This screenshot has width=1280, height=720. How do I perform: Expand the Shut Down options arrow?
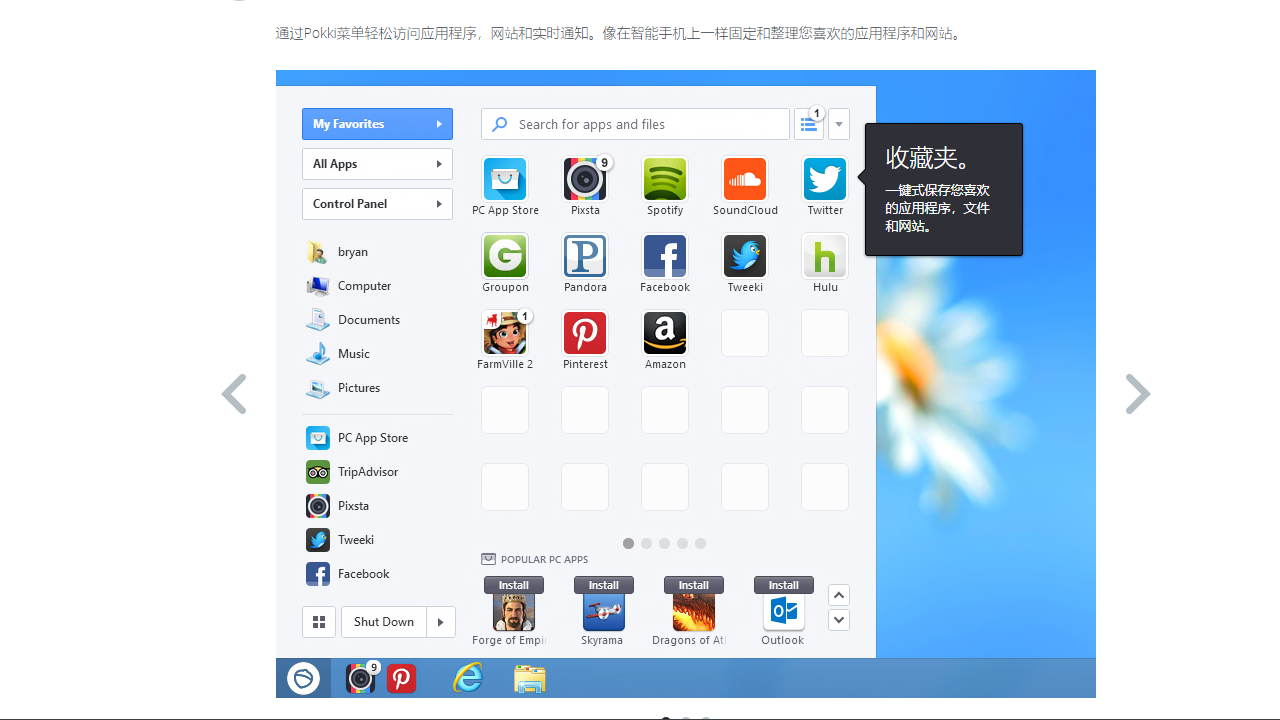440,621
